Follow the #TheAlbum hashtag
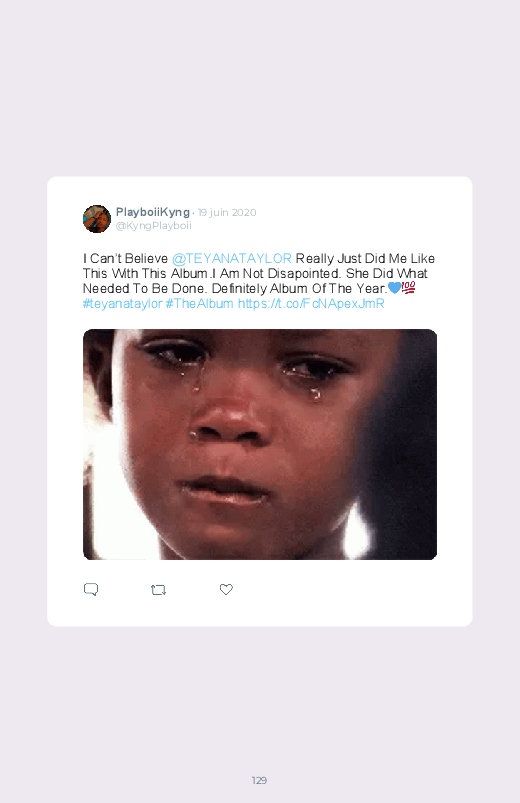This screenshot has width=520, height=803. [199, 304]
